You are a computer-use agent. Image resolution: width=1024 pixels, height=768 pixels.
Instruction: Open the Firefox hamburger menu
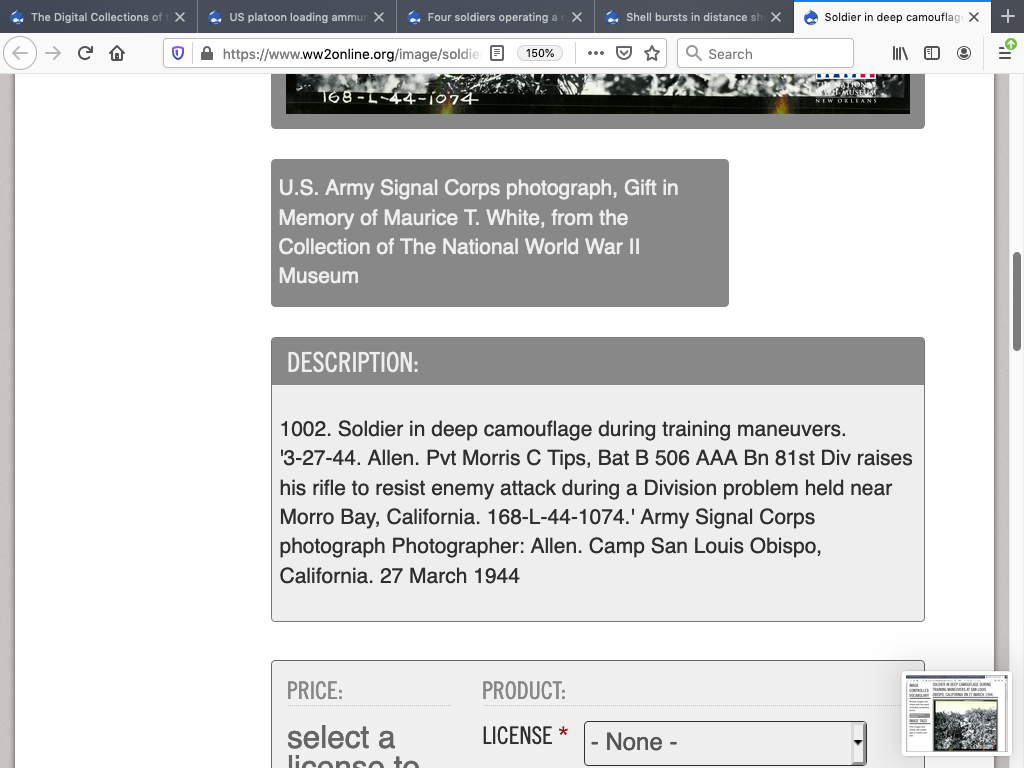pos(1005,53)
